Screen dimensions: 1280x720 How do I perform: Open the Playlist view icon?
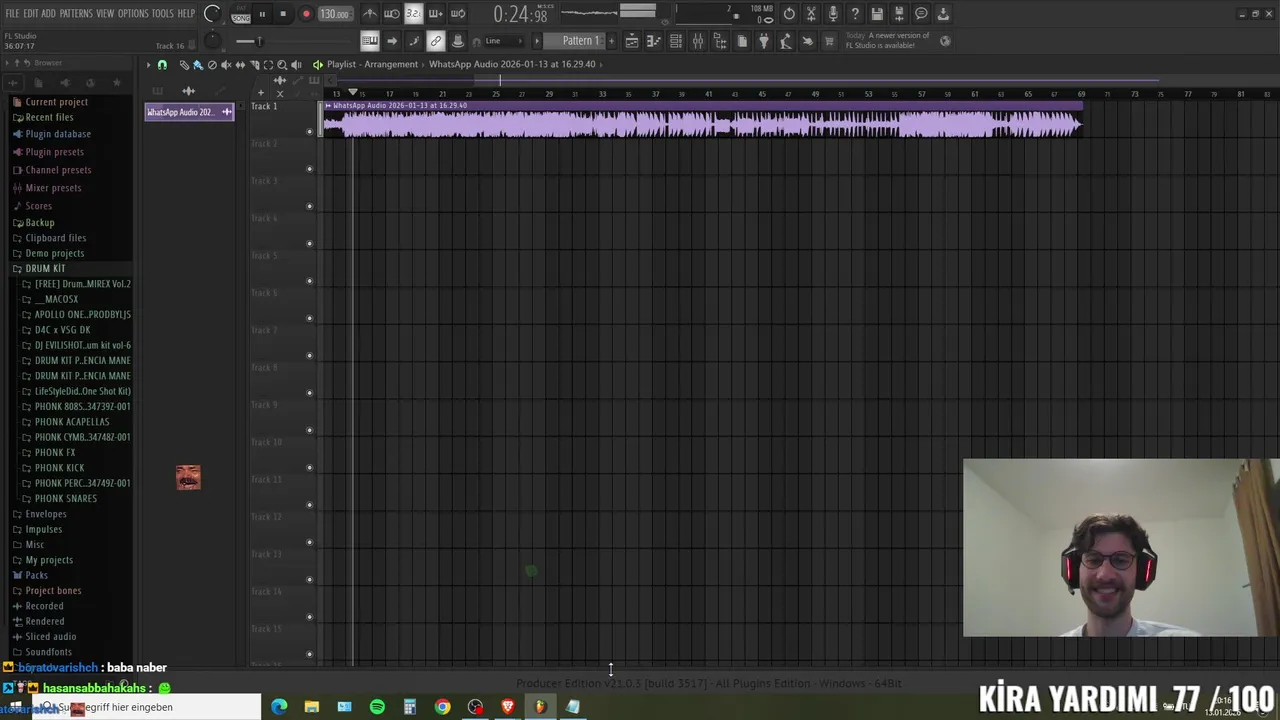pos(632,41)
